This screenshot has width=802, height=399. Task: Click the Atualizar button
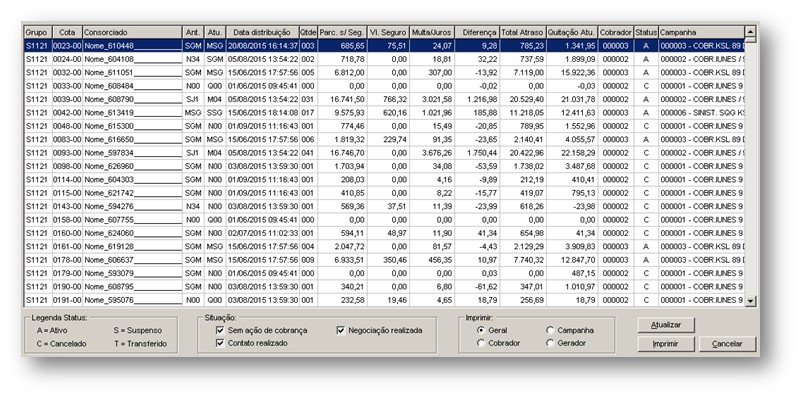tap(666, 325)
